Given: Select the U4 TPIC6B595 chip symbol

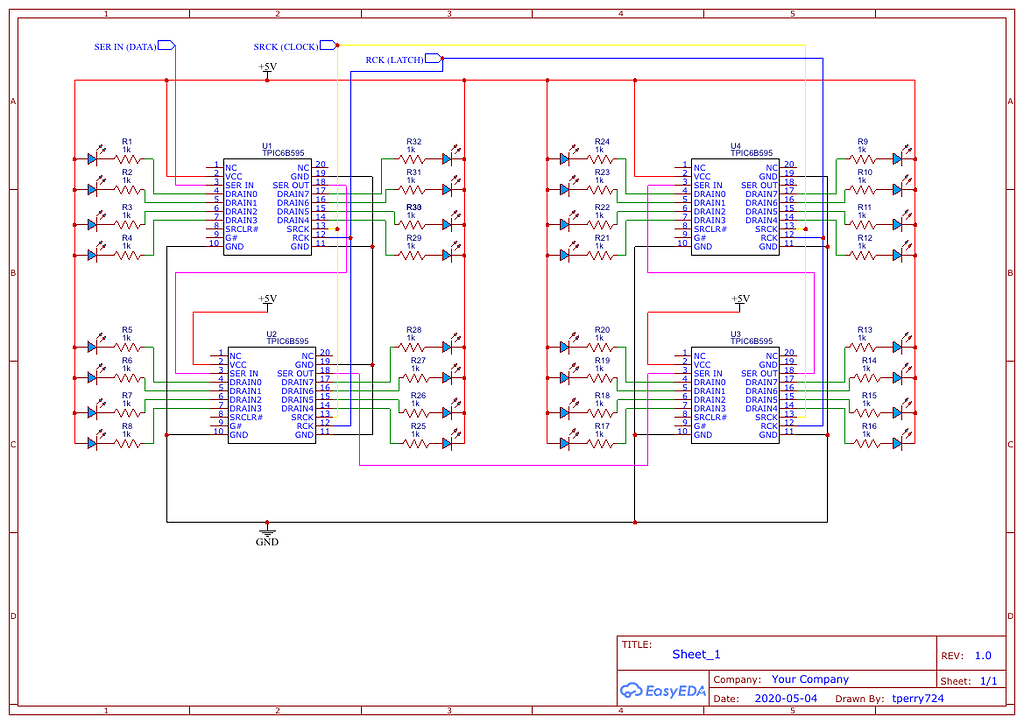Looking at the screenshot, I should coord(735,205).
